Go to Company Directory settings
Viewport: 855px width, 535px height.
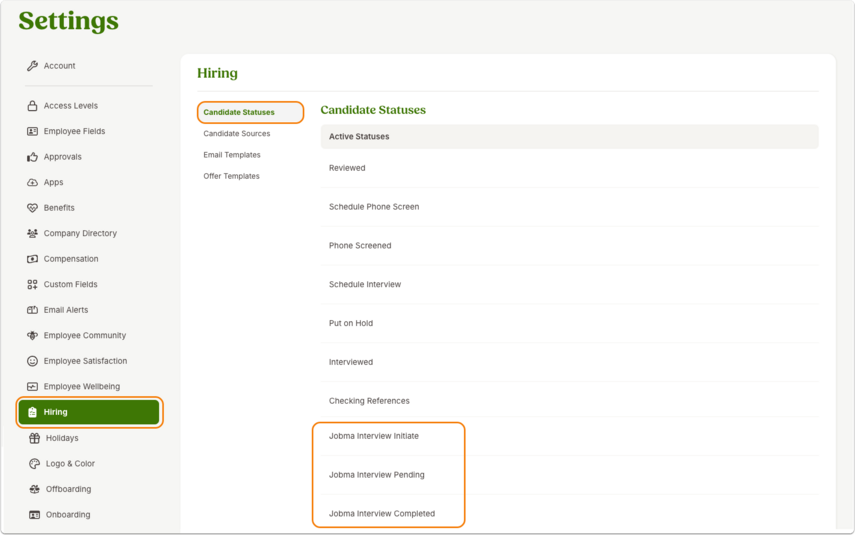click(x=80, y=233)
